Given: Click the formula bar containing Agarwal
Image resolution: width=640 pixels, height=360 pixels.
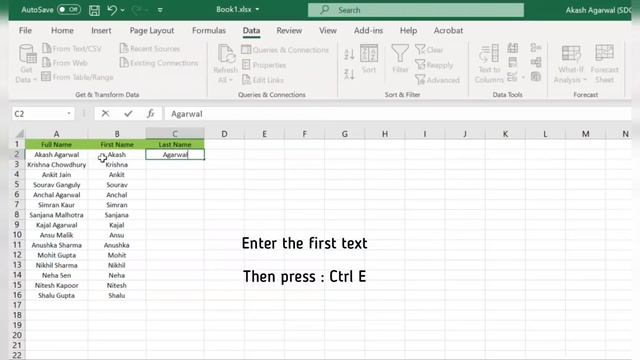Looking at the screenshot, I should [x=398, y=114].
